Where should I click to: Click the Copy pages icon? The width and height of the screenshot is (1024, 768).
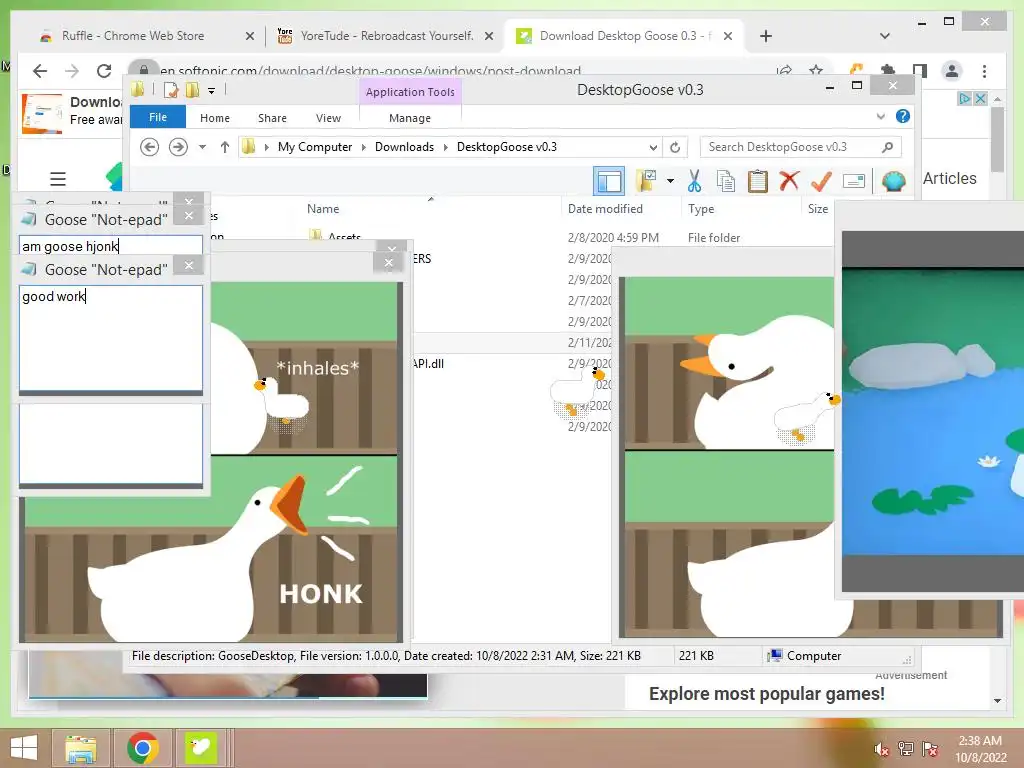(x=726, y=181)
